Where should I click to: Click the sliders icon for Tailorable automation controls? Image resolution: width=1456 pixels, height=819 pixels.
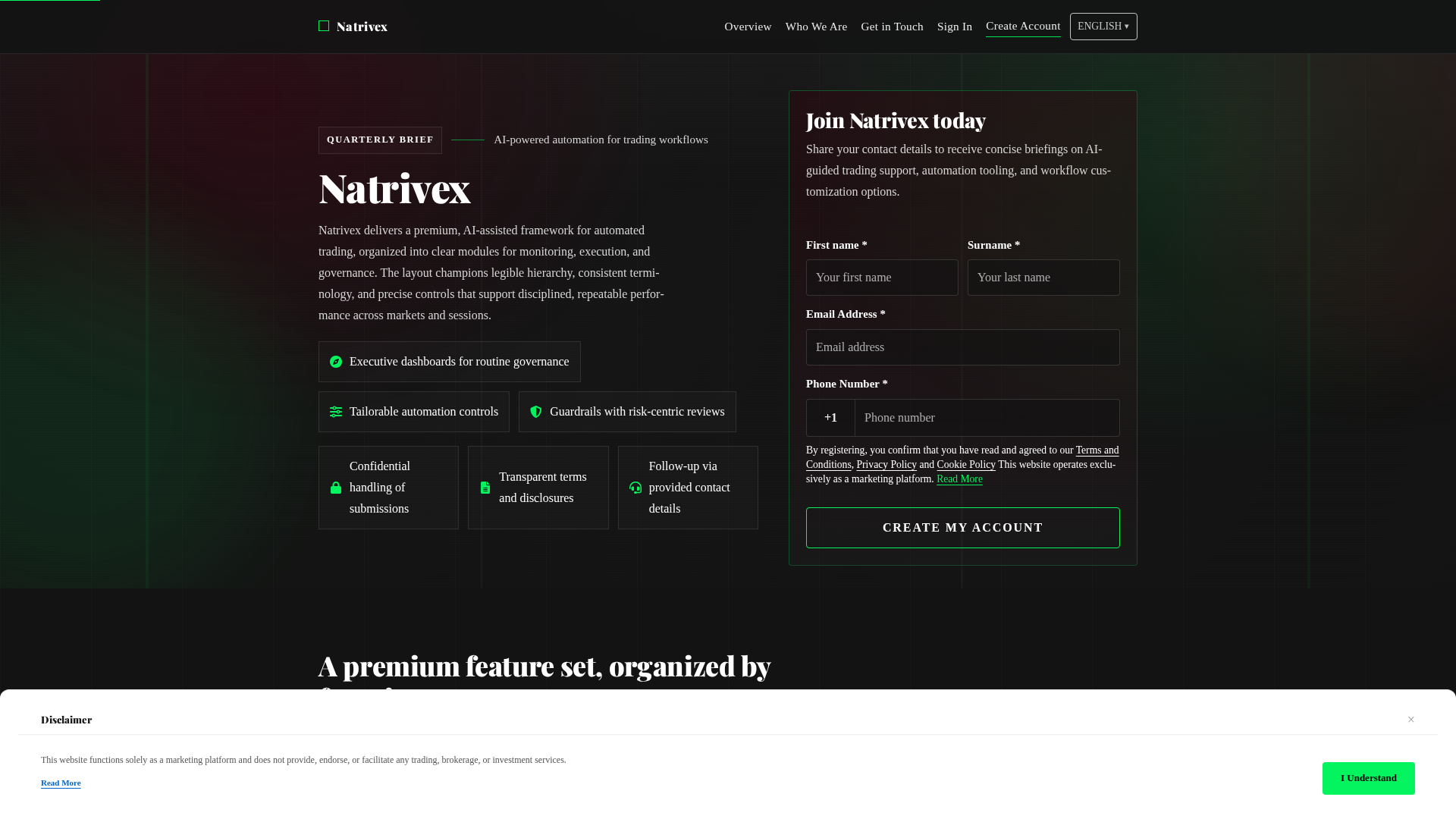tap(336, 412)
